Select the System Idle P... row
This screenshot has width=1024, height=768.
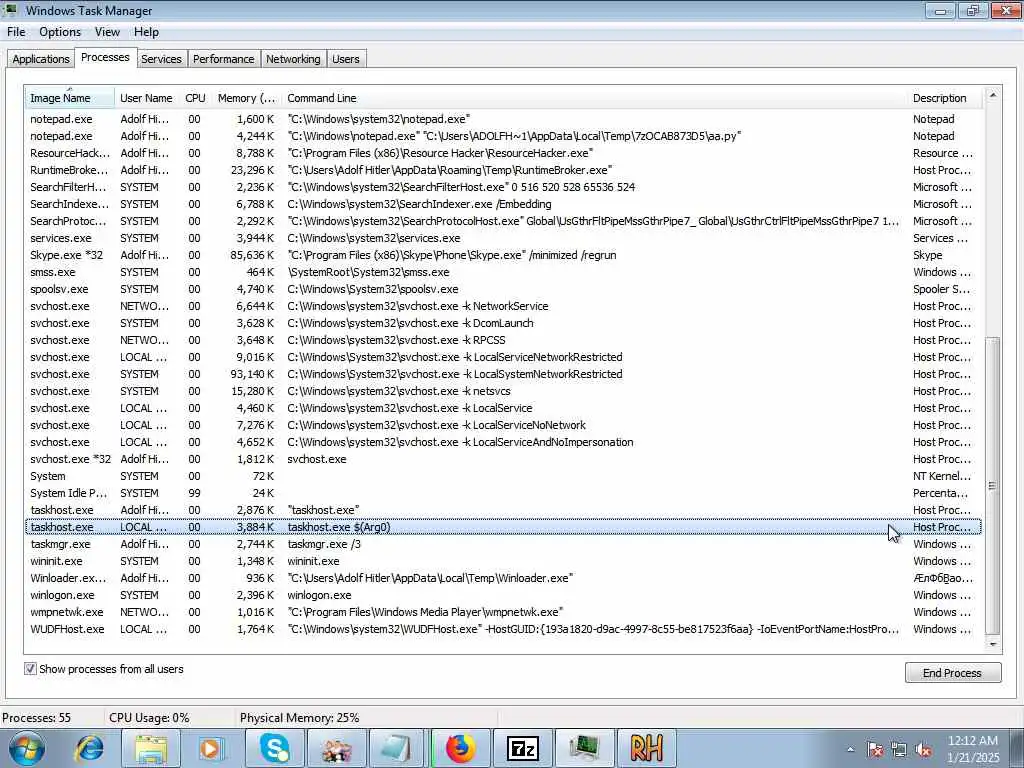pyautogui.click(x=503, y=493)
